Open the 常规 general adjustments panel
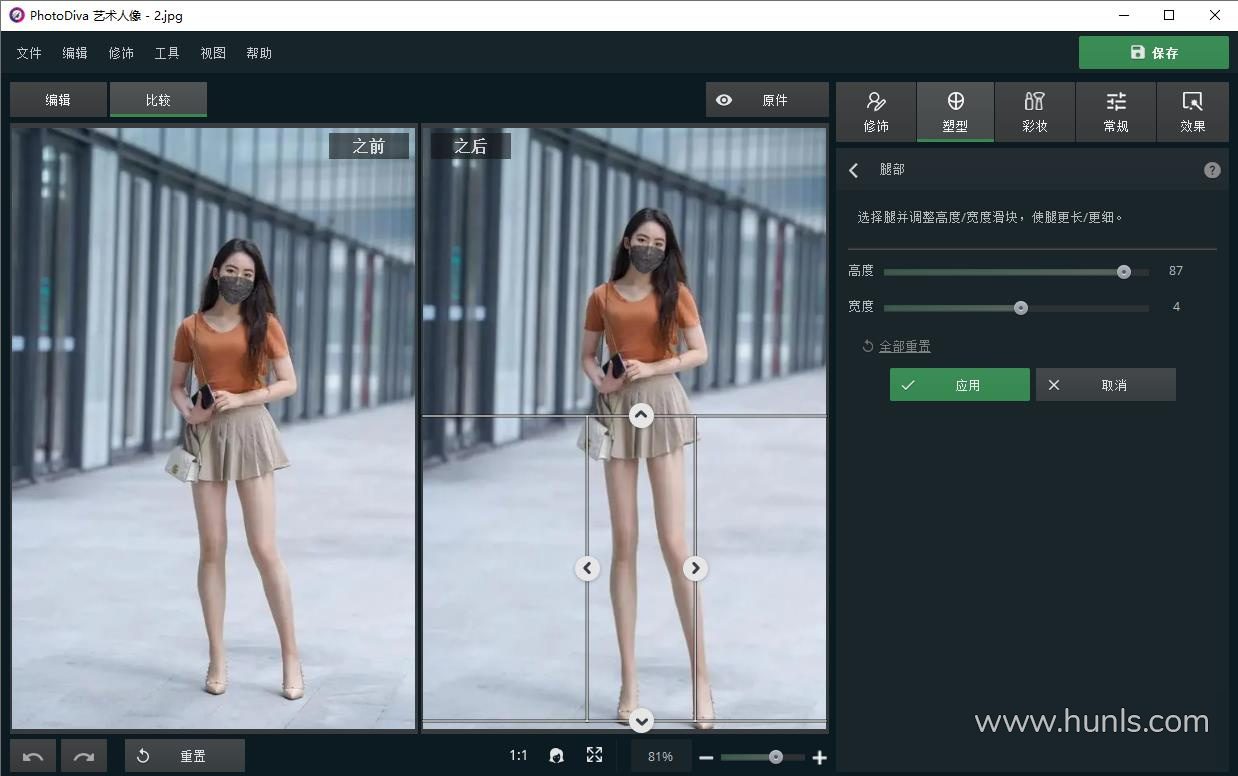Image resolution: width=1238 pixels, height=776 pixels. point(1116,112)
